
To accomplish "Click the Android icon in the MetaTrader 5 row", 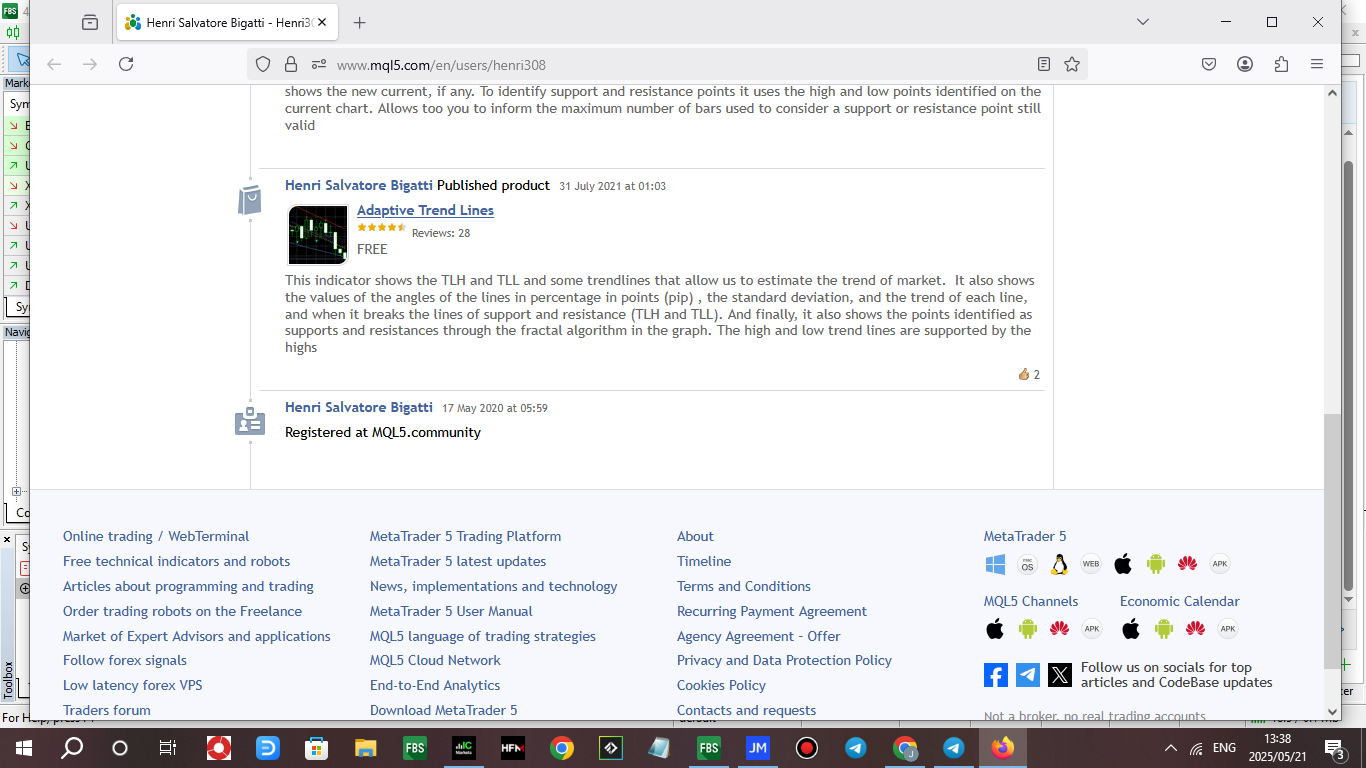I will (1156, 564).
